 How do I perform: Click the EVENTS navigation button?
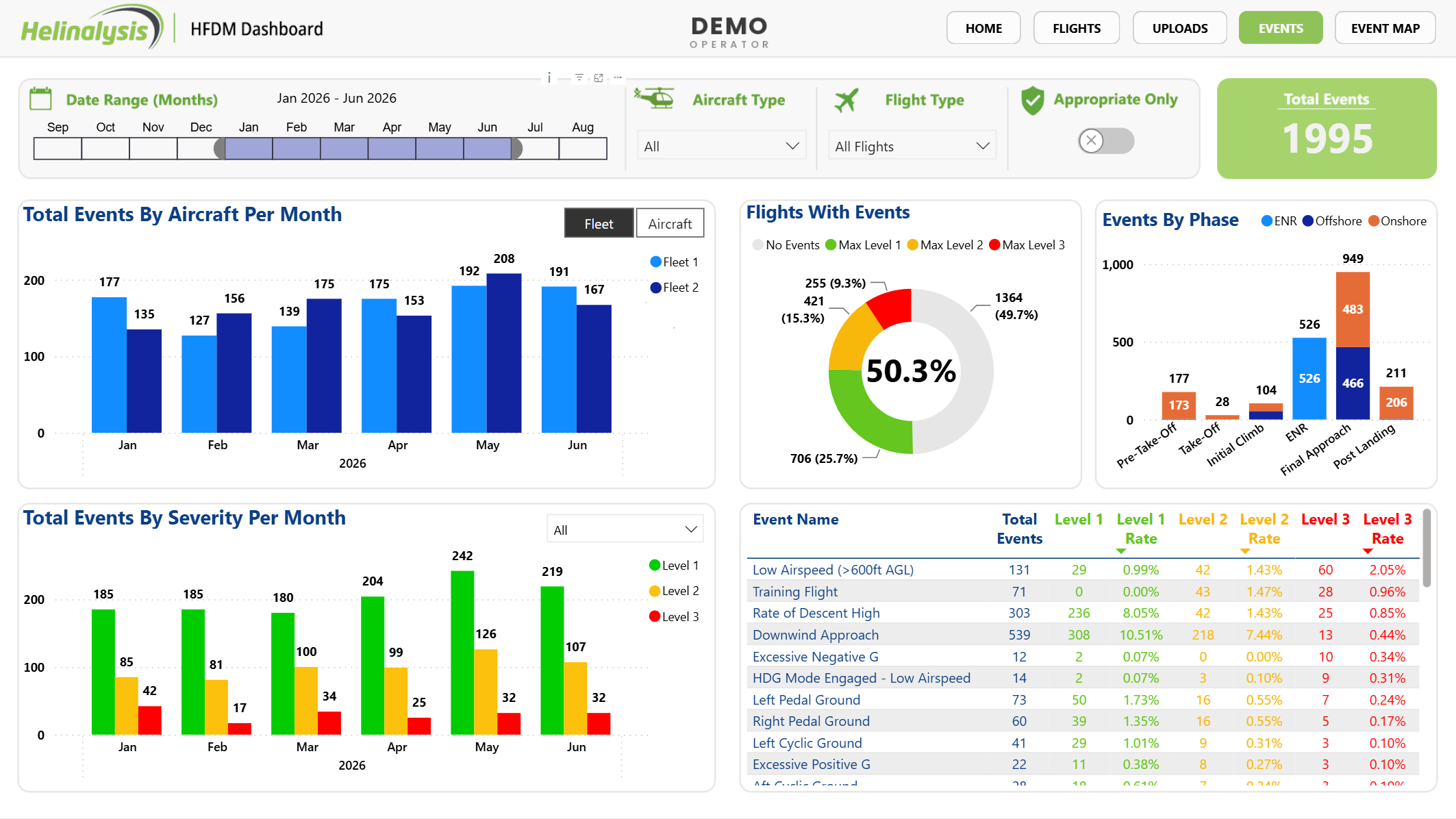point(1281,28)
